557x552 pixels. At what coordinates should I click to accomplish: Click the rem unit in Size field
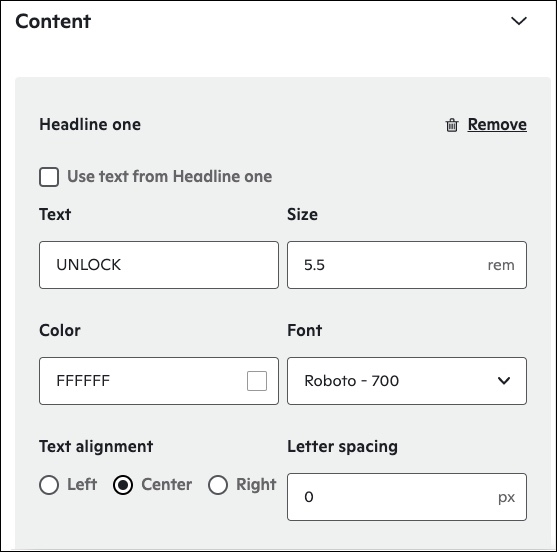[x=501, y=265]
